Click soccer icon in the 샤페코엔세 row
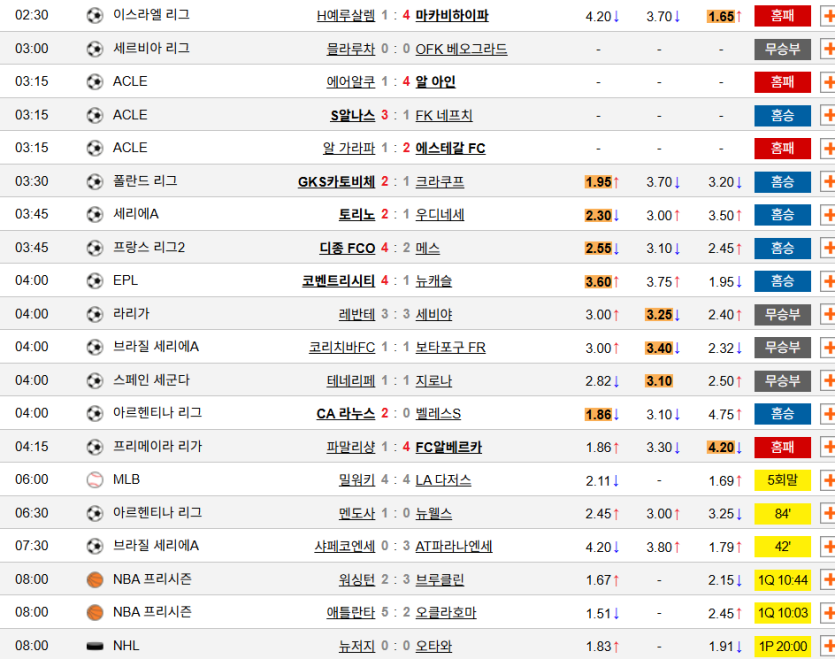 click(x=95, y=546)
